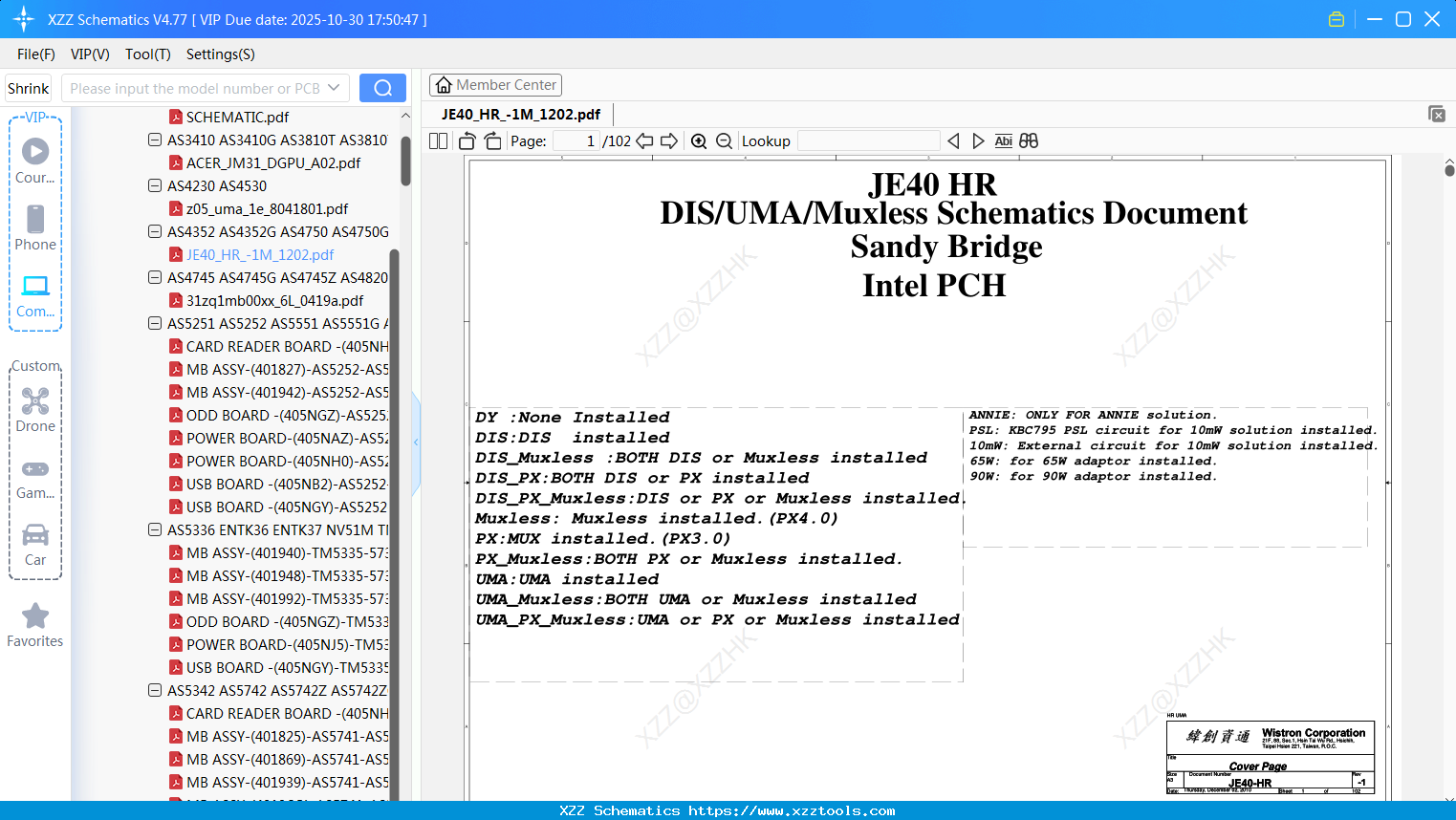Screen dimensions: 1456x820
Task: Collapse the AS4352 AS4352G group
Action: tap(155, 231)
